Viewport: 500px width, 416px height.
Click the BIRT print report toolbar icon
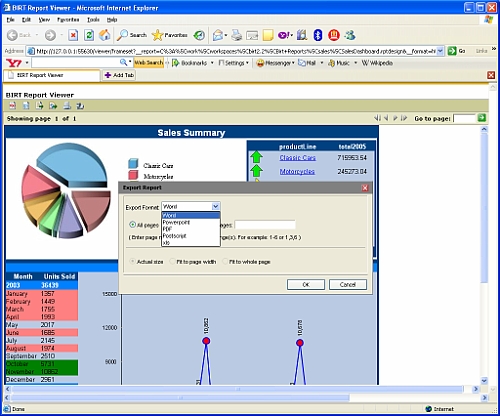(x=67, y=106)
